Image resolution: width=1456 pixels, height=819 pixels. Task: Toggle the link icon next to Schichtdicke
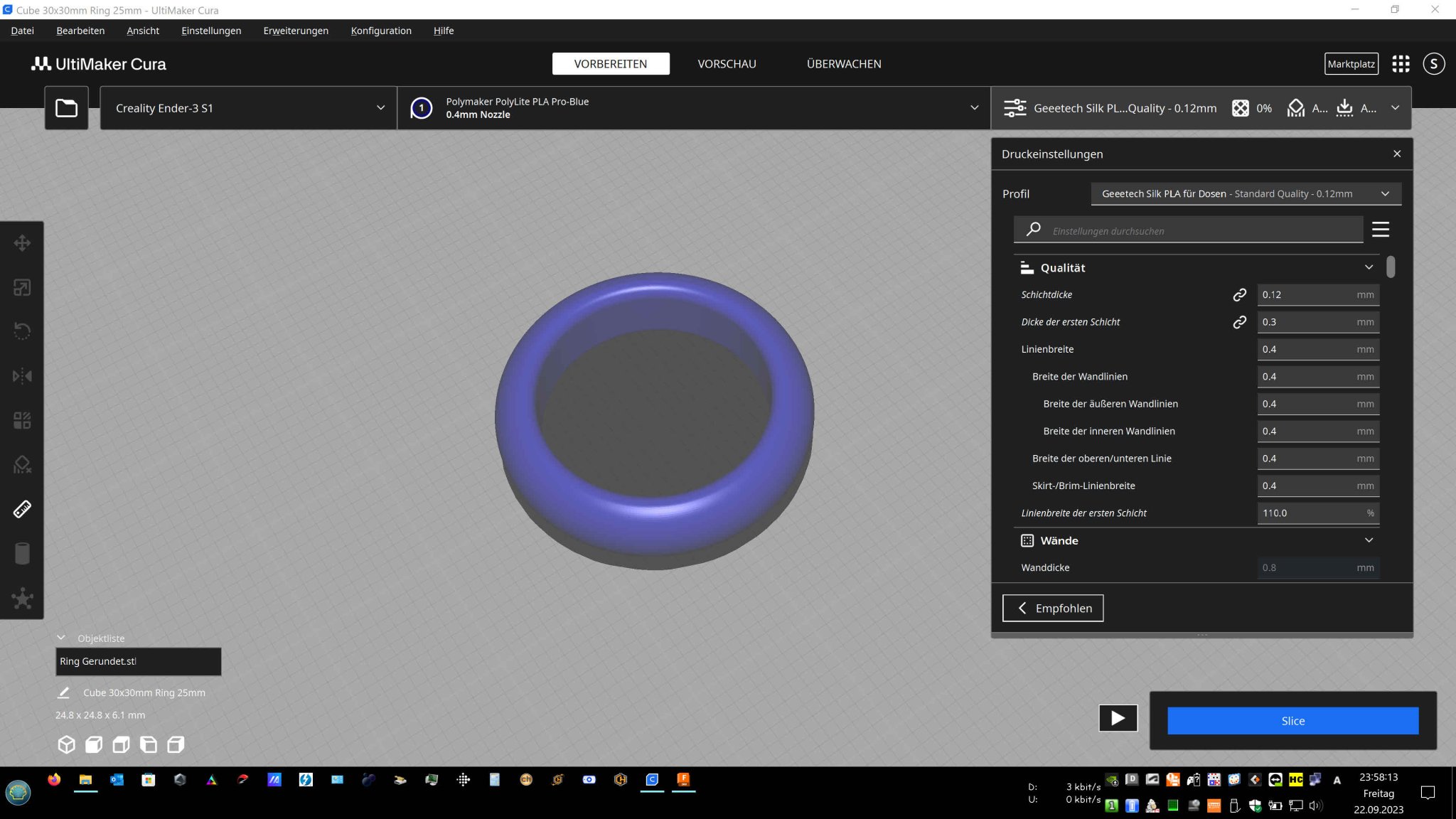click(1239, 294)
